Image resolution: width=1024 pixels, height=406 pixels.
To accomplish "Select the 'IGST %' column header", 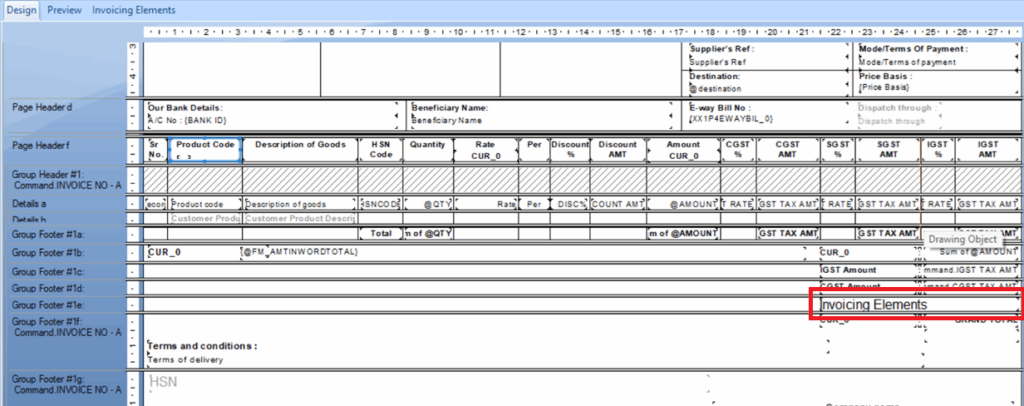I will click(938, 149).
